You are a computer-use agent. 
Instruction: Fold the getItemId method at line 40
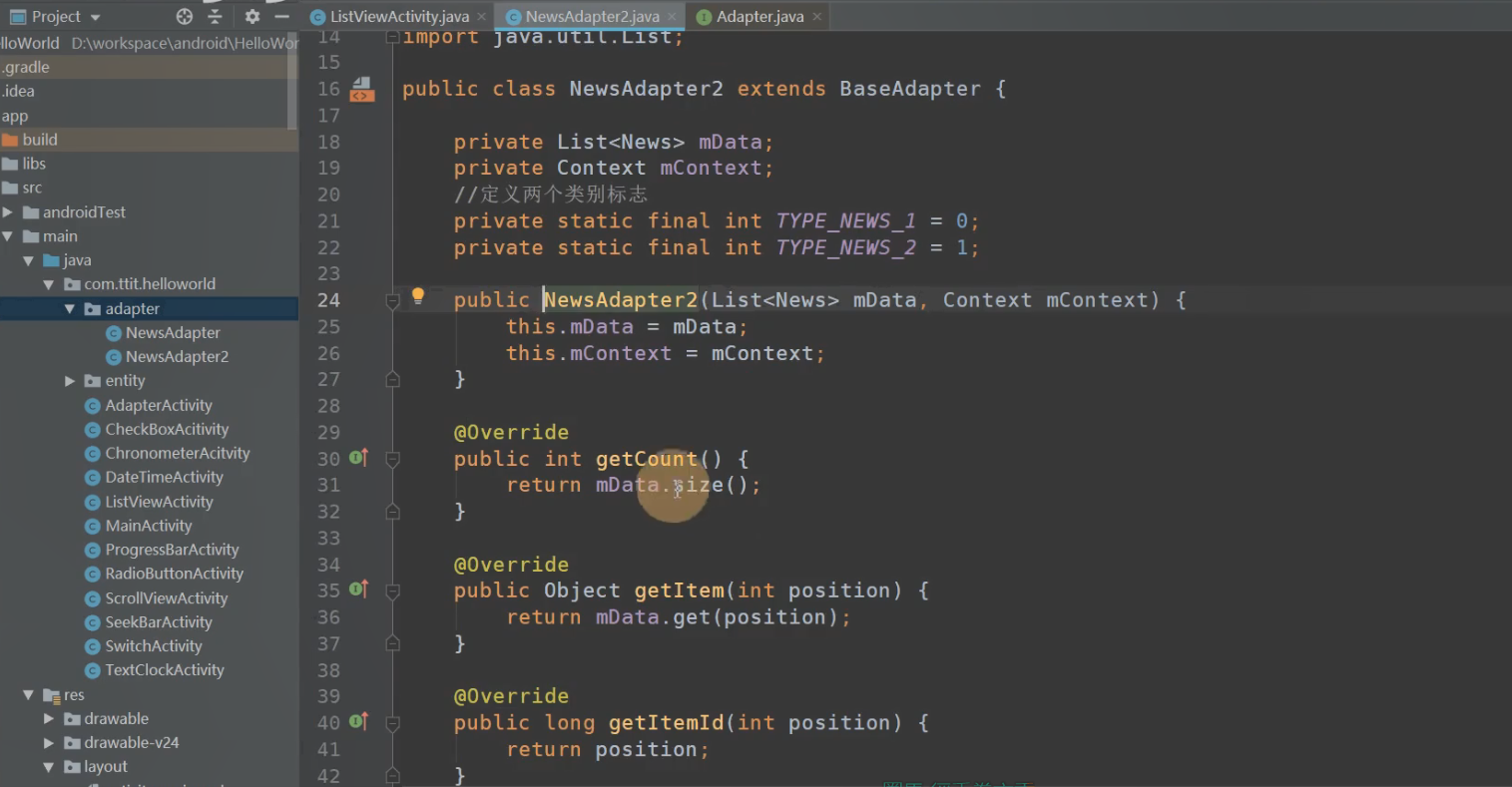[x=393, y=723]
